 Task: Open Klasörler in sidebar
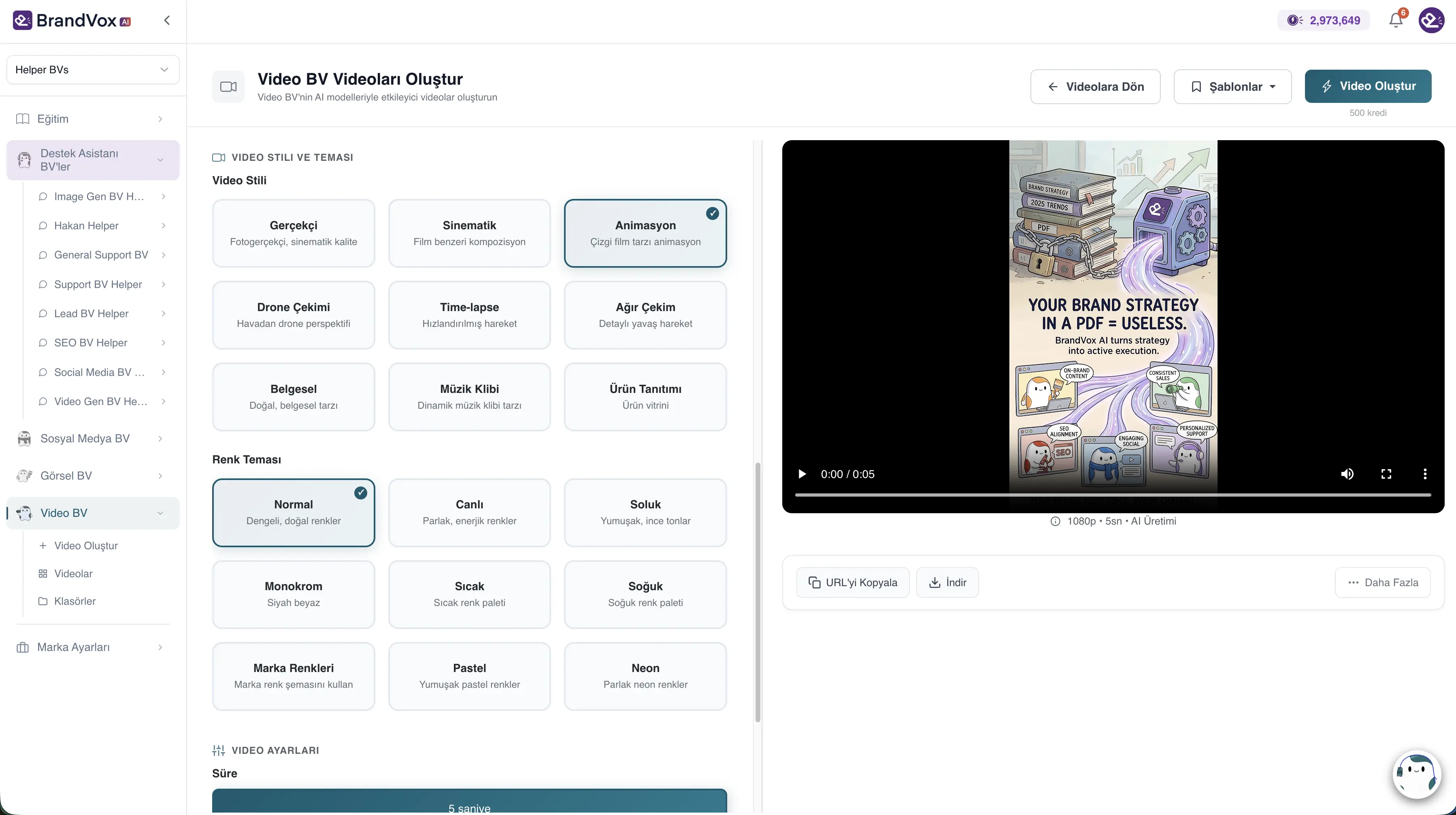point(75,601)
